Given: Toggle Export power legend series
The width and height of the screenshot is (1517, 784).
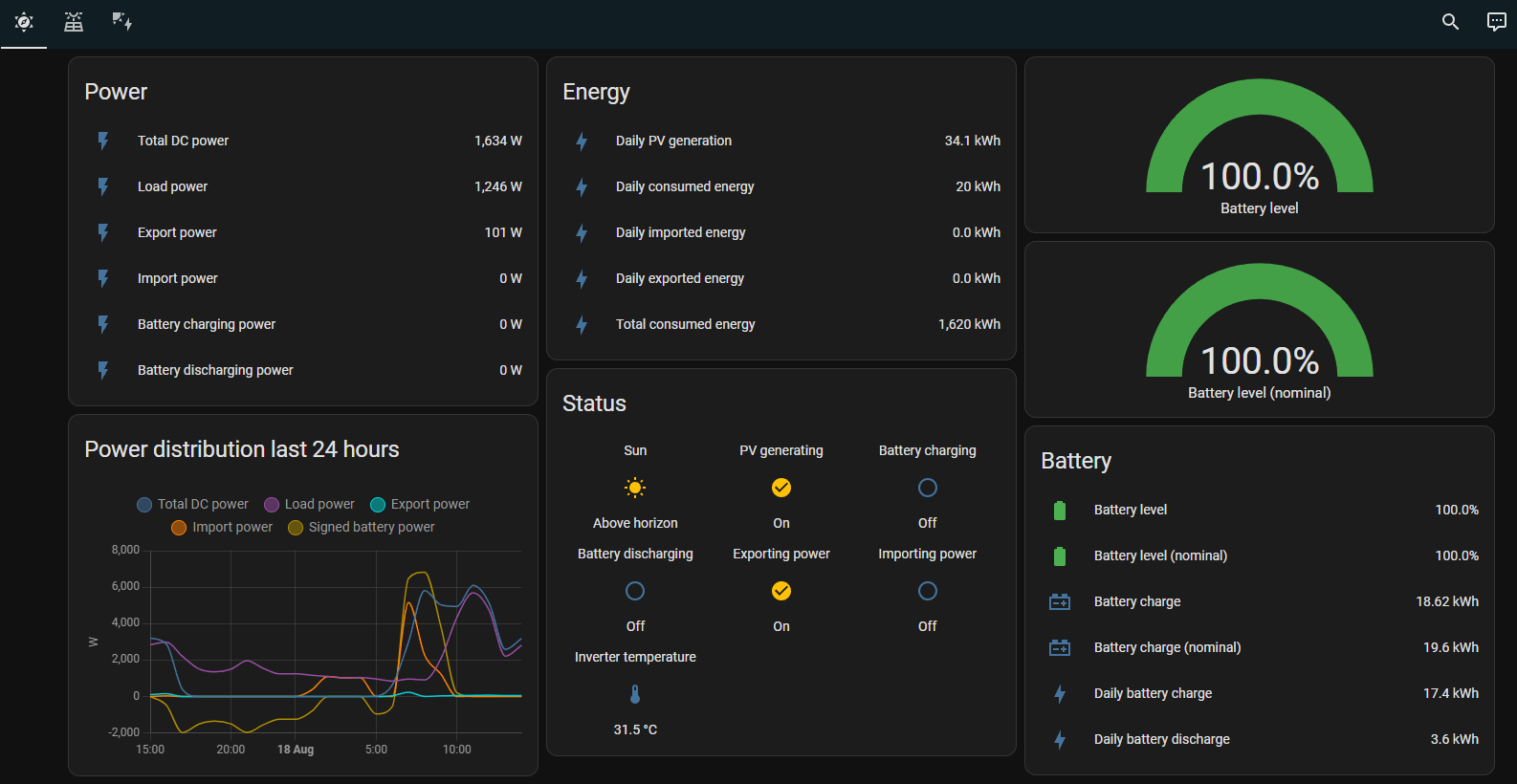Looking at the screenshot, I should click(420, 504).
